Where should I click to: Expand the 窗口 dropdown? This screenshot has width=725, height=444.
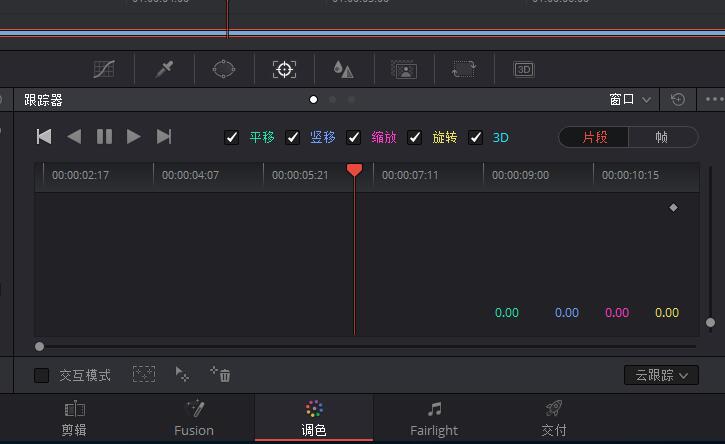point(630,99)
